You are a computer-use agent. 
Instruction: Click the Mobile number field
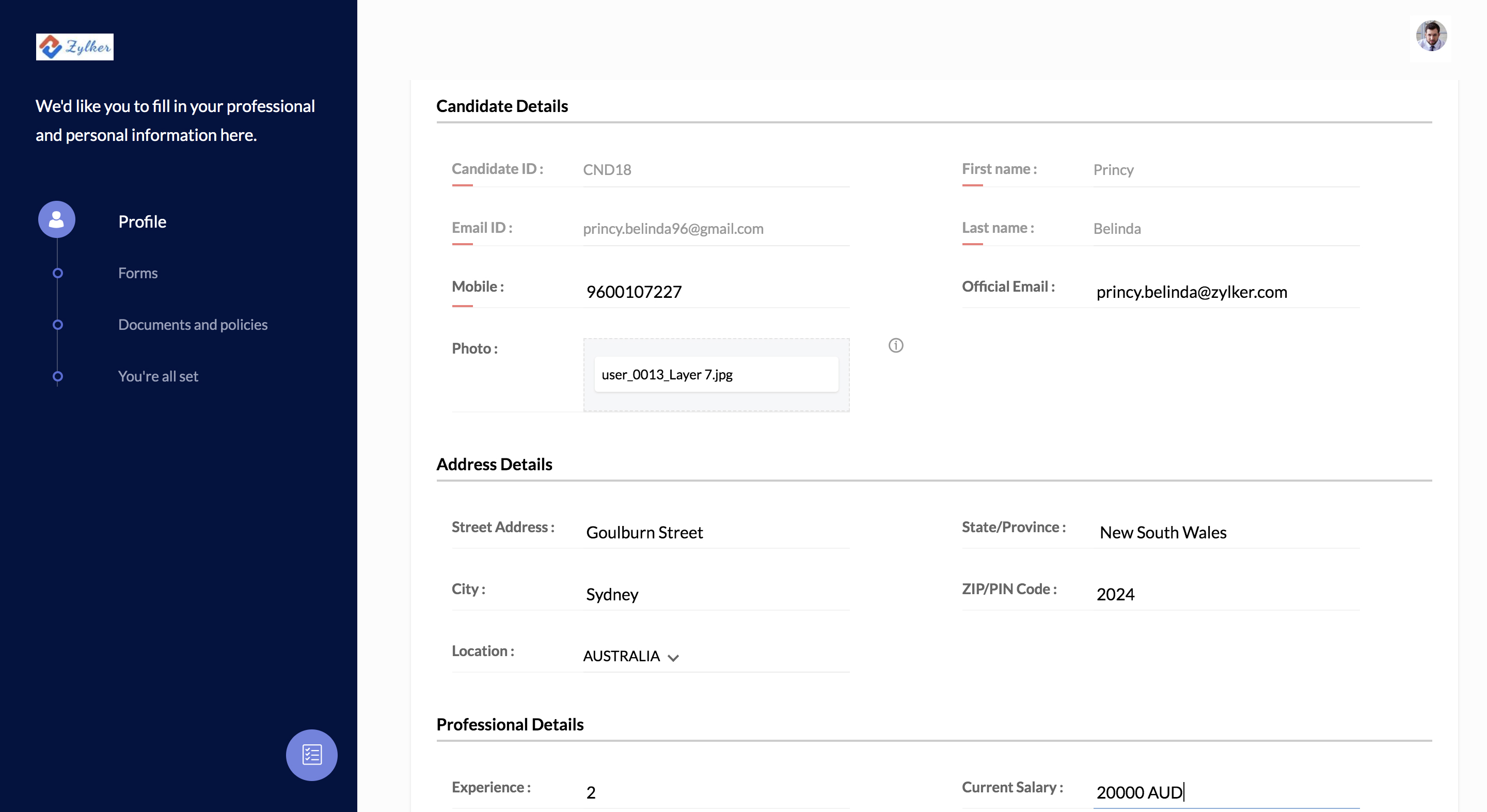click(715, 292)
